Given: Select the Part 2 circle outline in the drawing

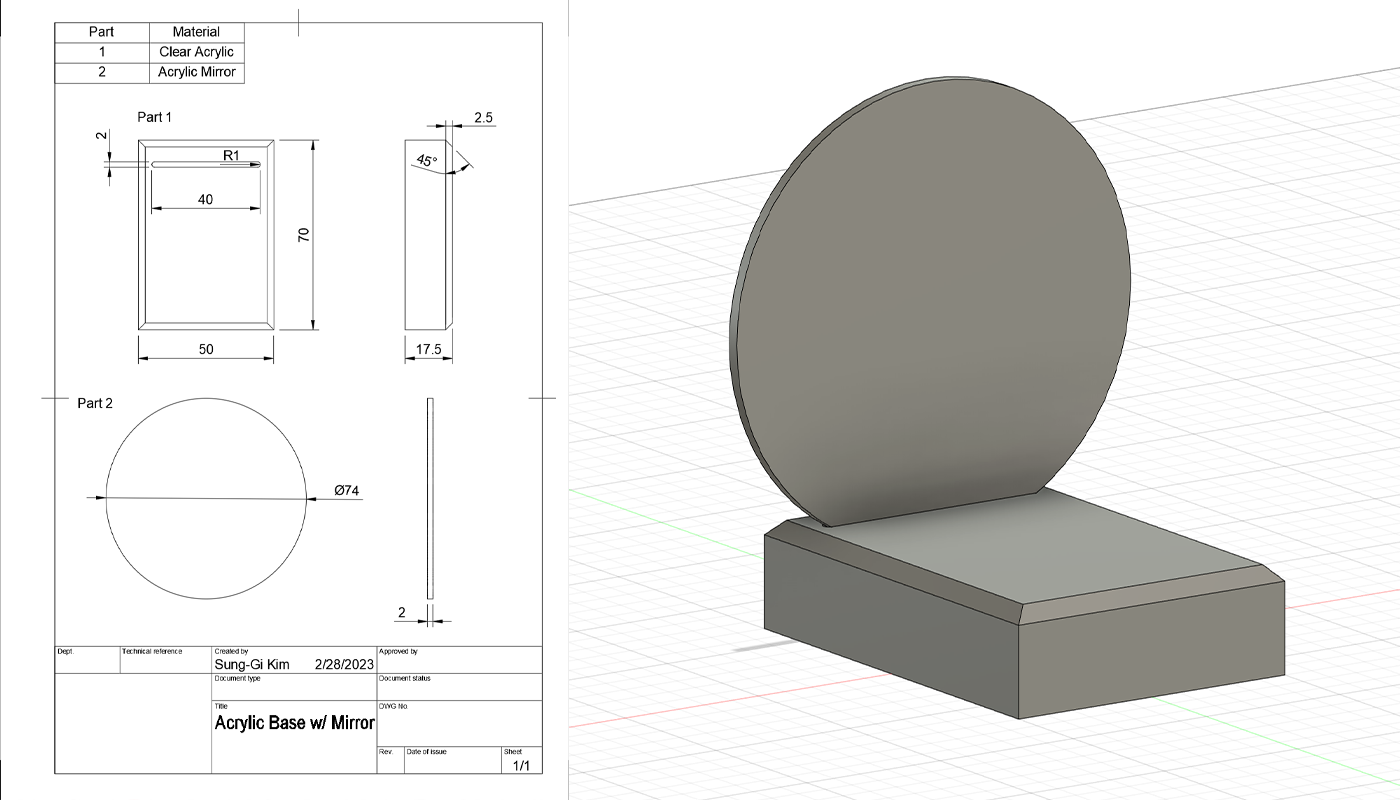Looking at the screenshot, I should (206, 498).
